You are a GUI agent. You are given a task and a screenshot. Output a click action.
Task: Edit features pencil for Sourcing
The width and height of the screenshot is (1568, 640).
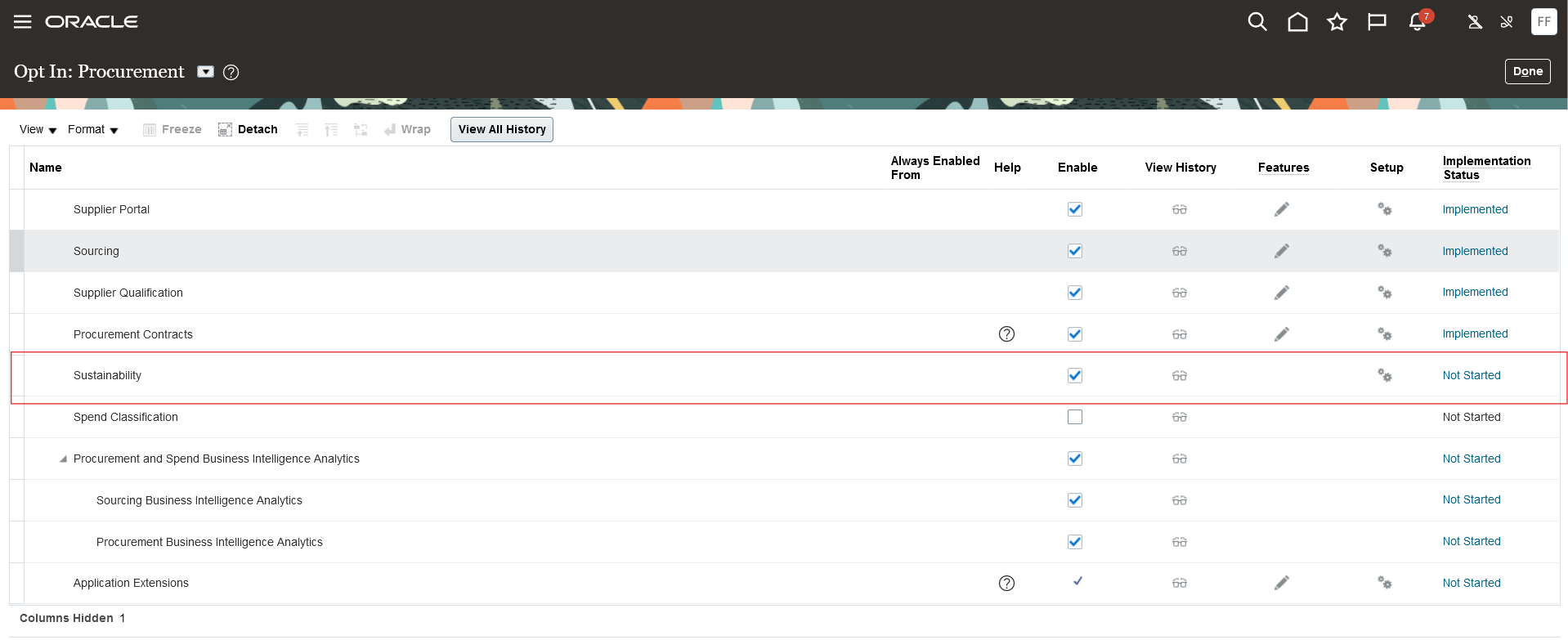(x=1282, y=251)
